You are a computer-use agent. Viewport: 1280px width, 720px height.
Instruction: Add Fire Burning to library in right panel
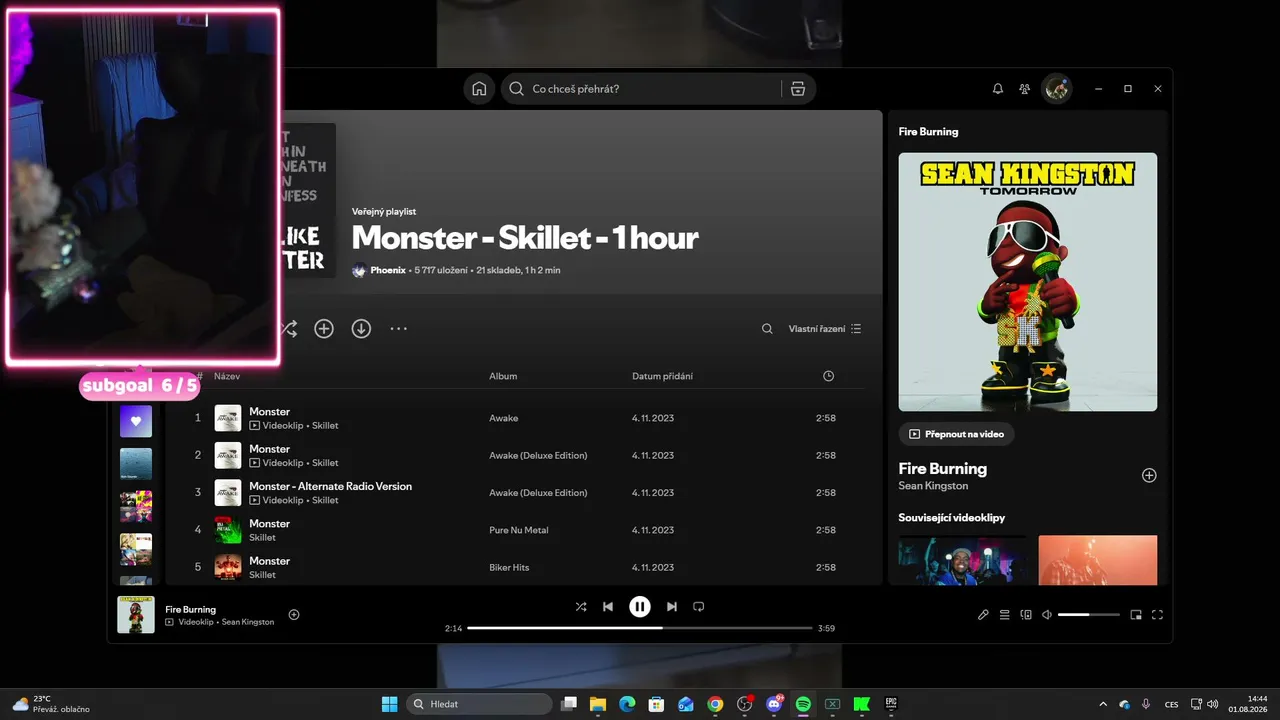(1149, 476)
